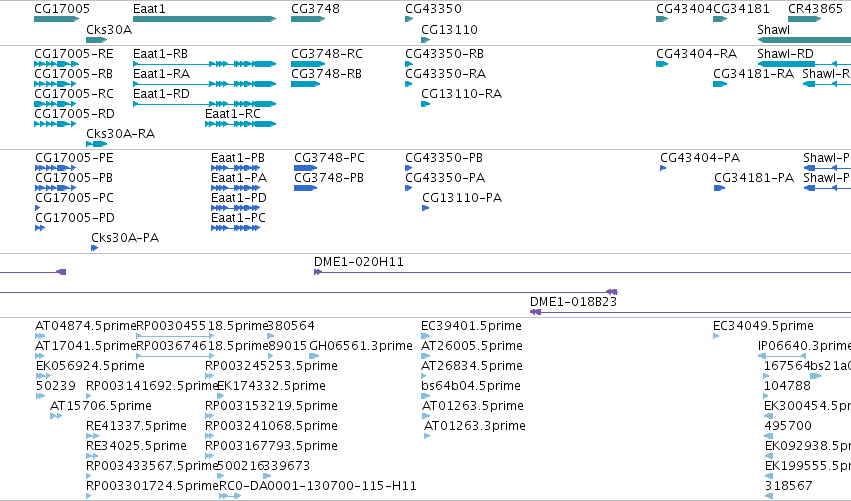
Task: Click the Eaat1-PD protein feature
Action: tap(236, 208)
